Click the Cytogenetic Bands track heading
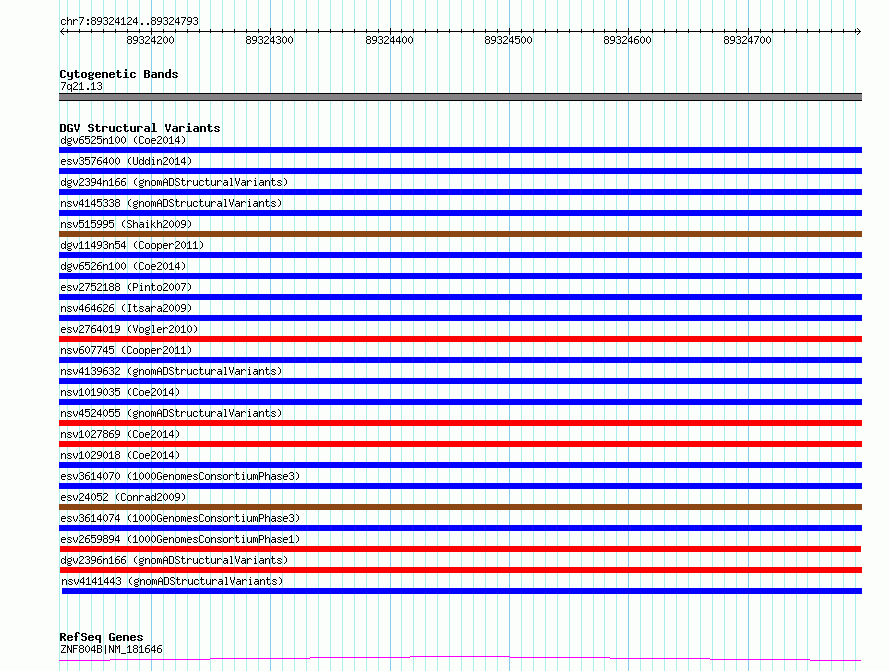The height and width of the screenshot is (671, 890). (119, 74)
